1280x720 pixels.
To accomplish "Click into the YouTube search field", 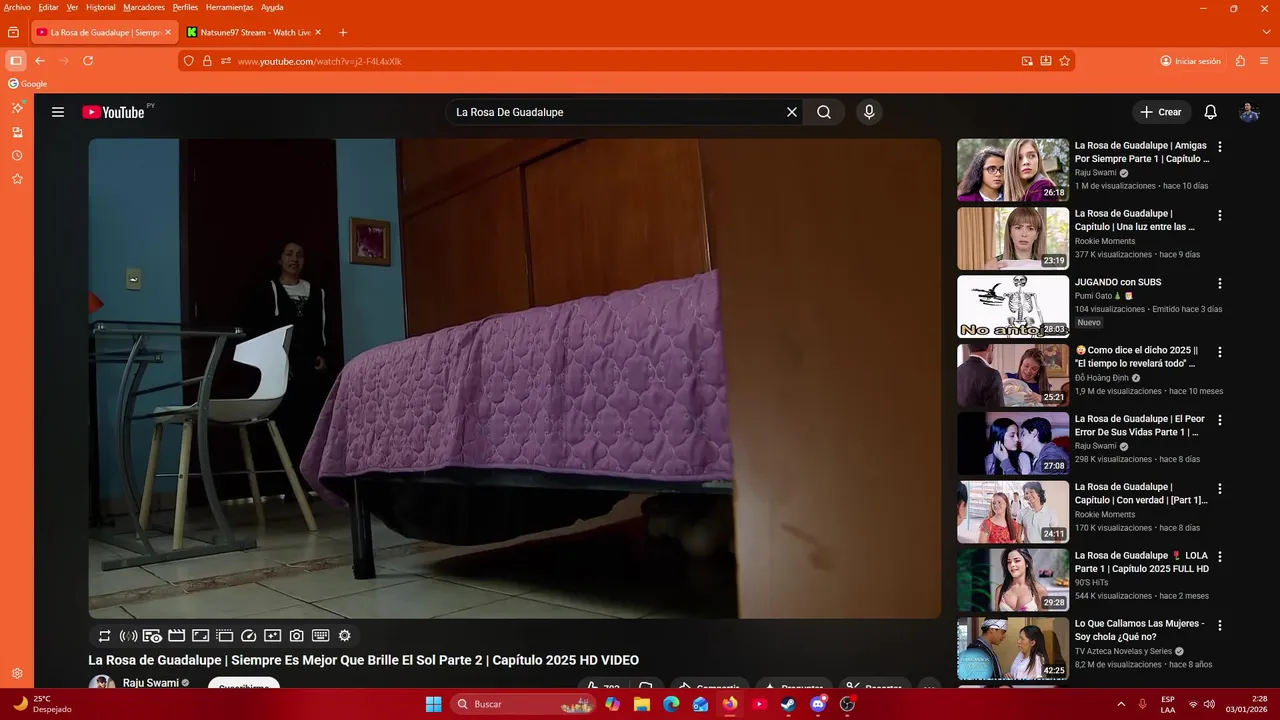I will (615, 112).
